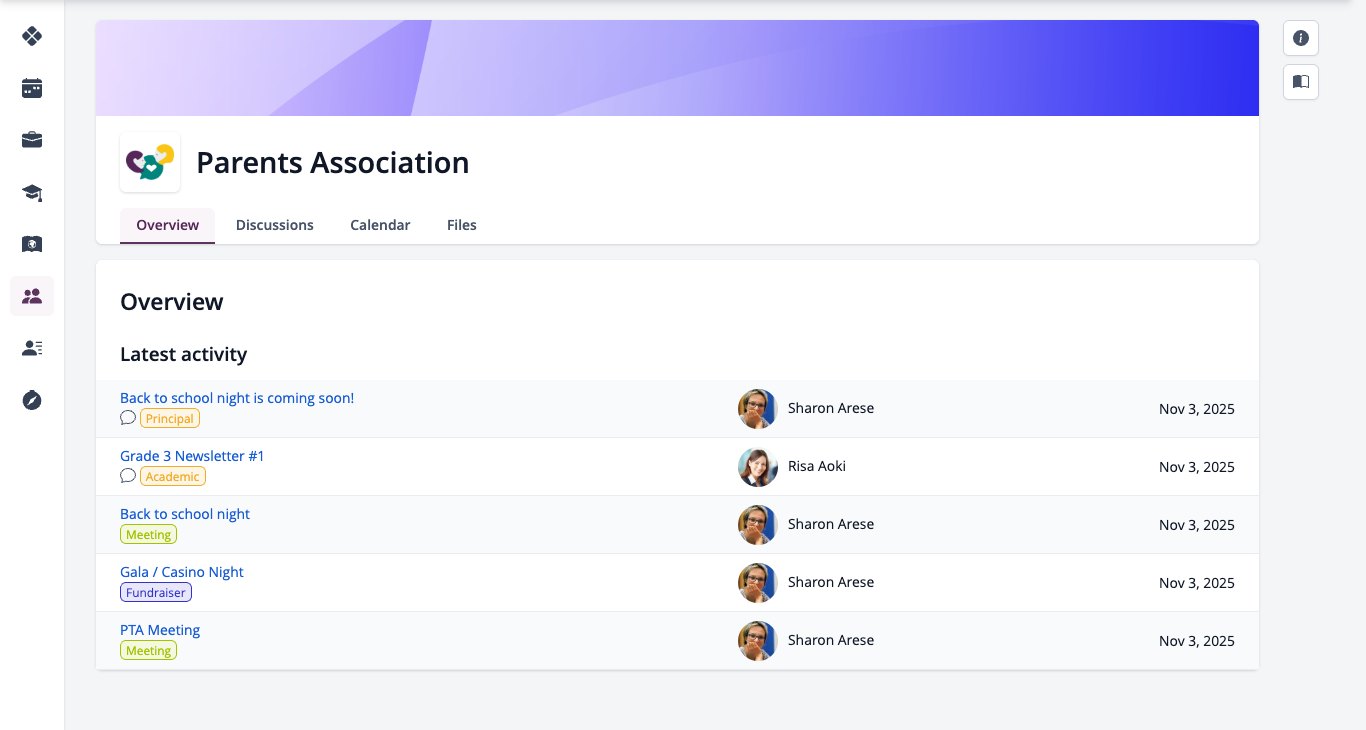The width and height of the screenshot is (1366, 730).
Task: Select the groups people icon in sidebar
Action: (32, 296)
